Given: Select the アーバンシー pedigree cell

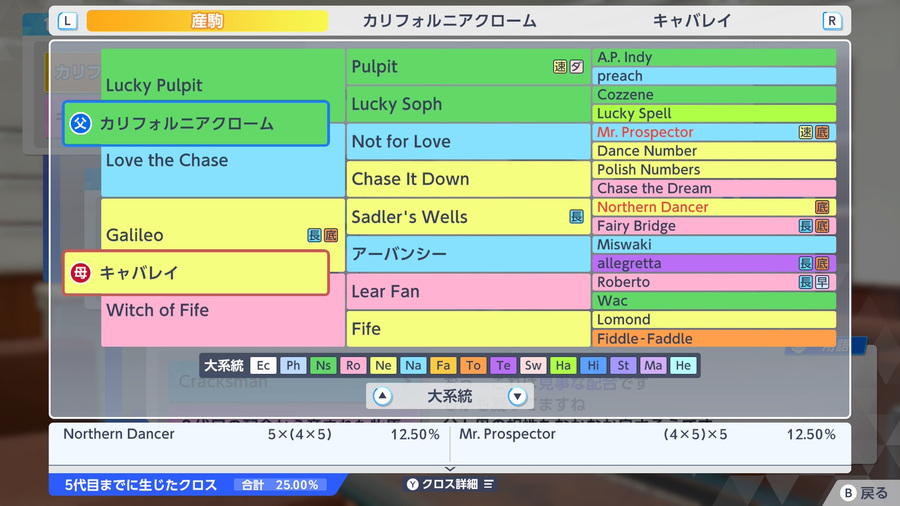Looking at the screenshot, I should coord(468,254).
